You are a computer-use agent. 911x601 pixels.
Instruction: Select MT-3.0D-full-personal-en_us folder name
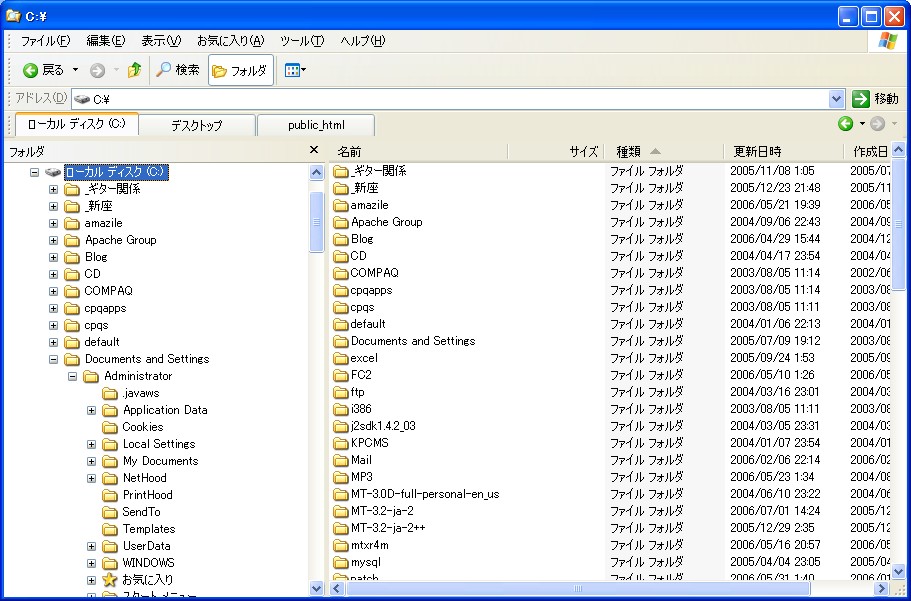(425, 494)
